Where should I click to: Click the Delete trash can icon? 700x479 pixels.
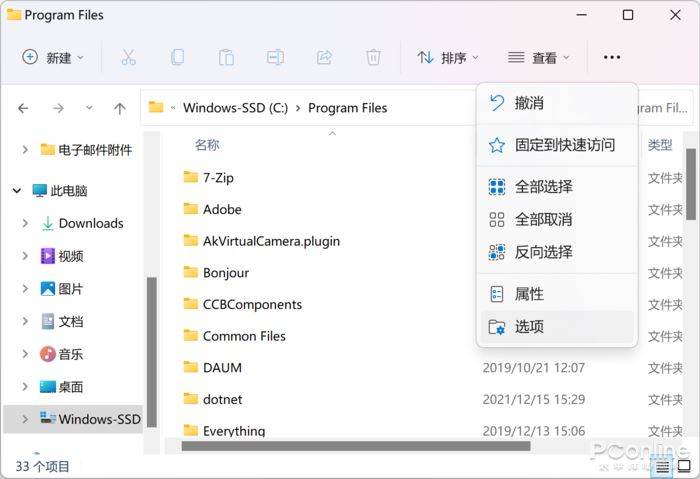coord(373,57)
